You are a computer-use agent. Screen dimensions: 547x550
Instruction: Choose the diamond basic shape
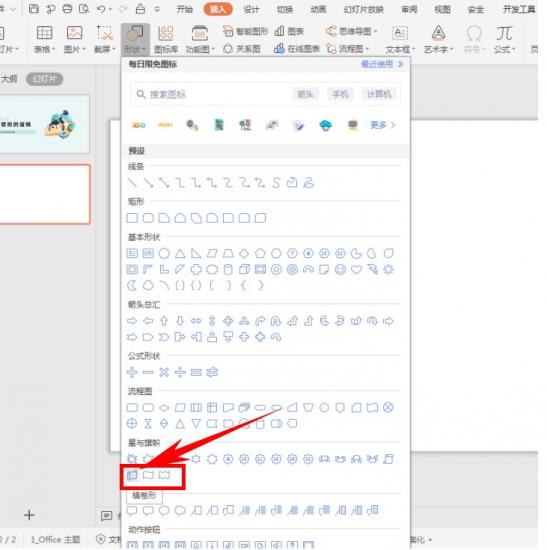click(244, 253)
